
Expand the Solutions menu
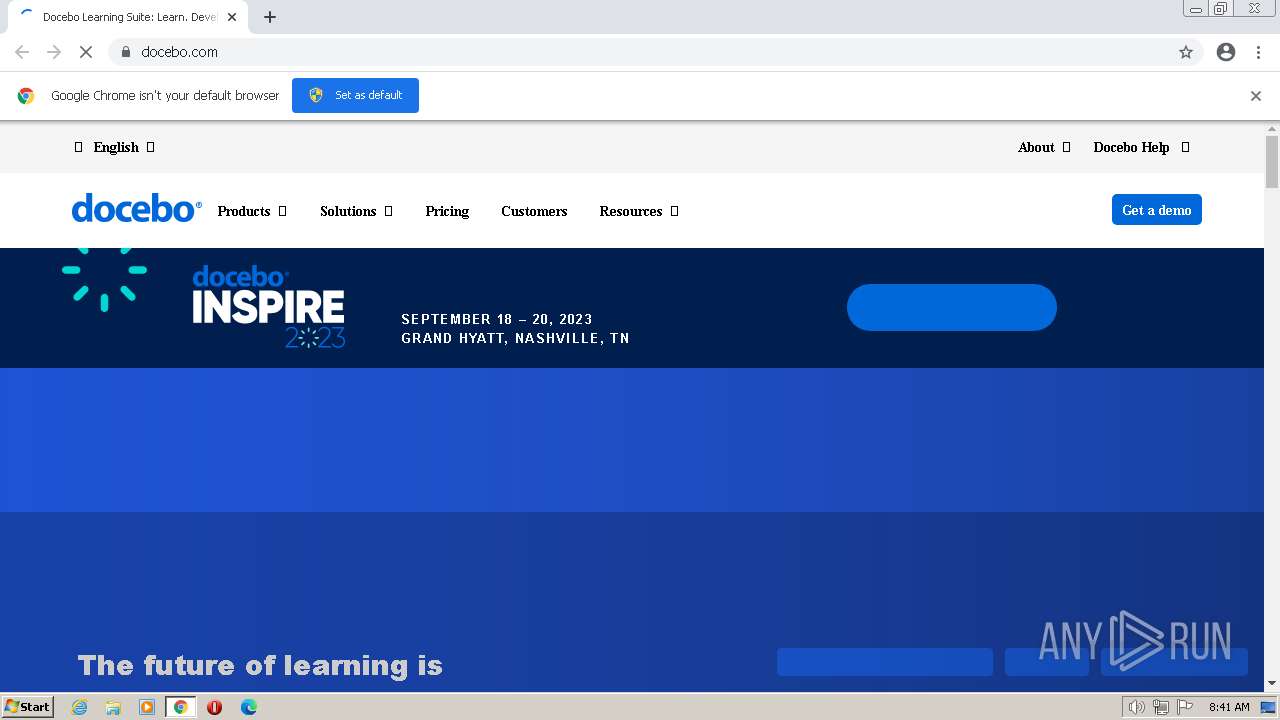356,211
